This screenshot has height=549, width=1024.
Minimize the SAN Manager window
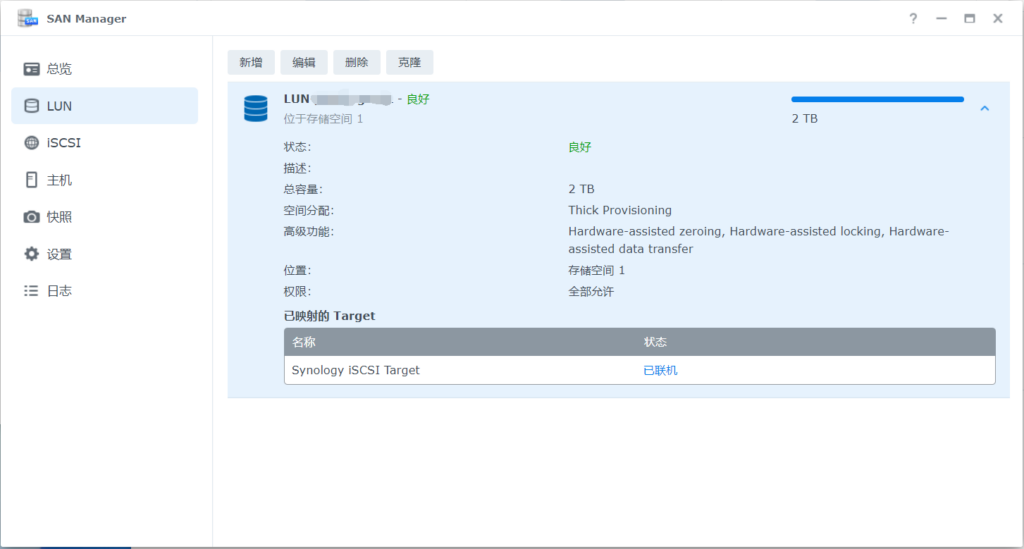point(941,18)
